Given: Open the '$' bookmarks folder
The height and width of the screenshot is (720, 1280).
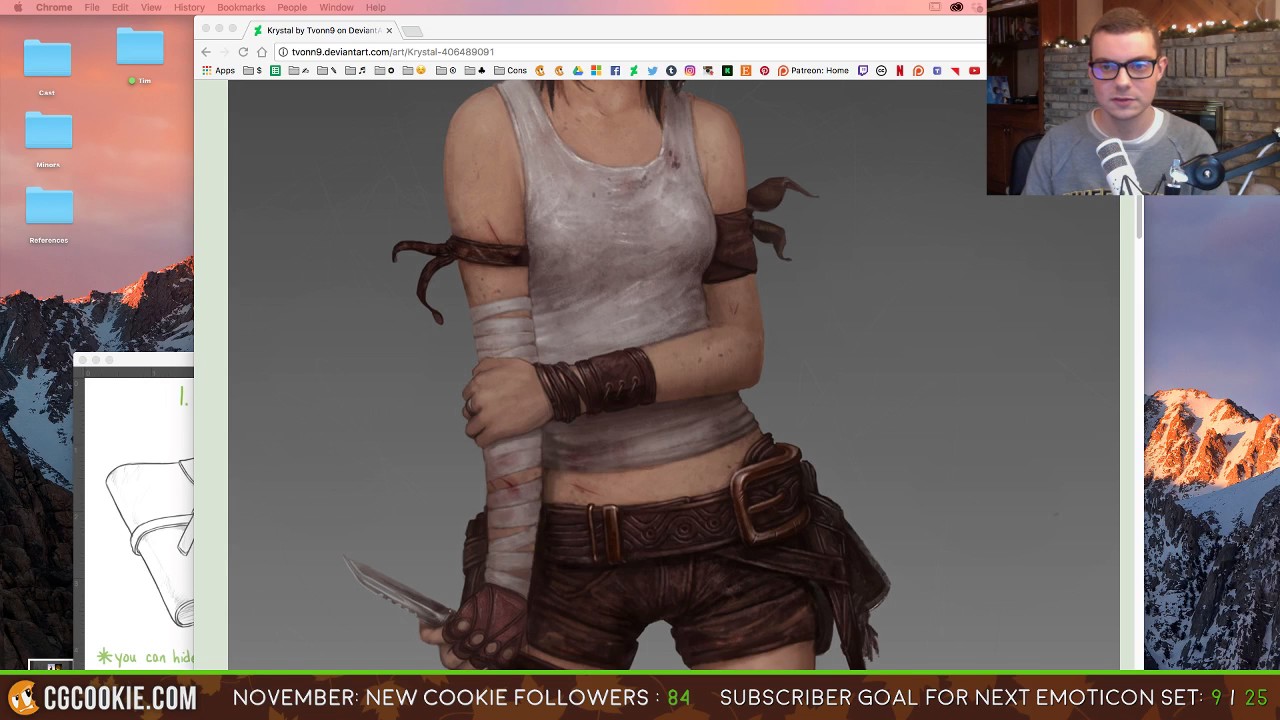Looking at the screenshot, I should coord(252,71).
